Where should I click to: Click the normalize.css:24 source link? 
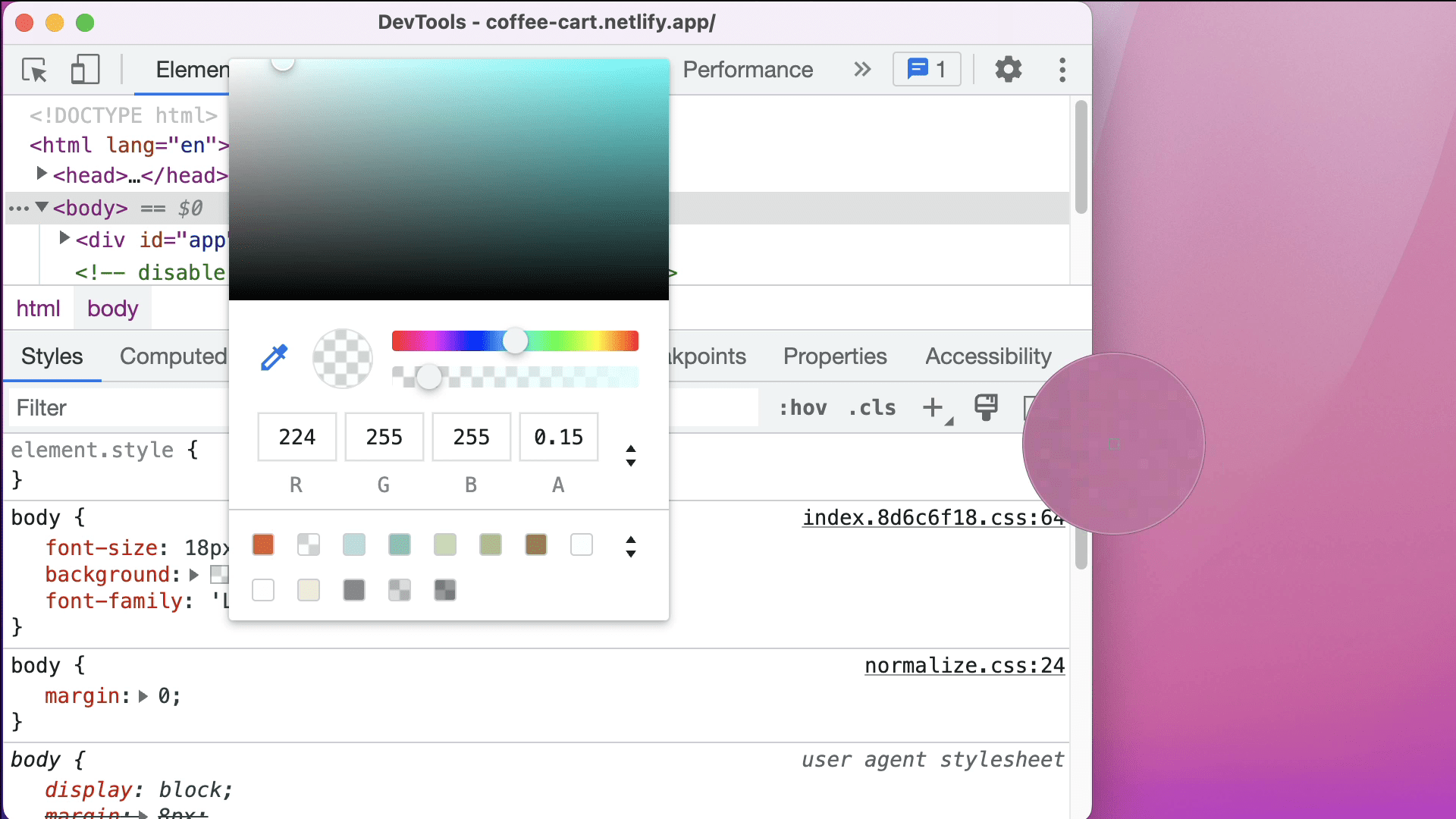pos(963,665)
